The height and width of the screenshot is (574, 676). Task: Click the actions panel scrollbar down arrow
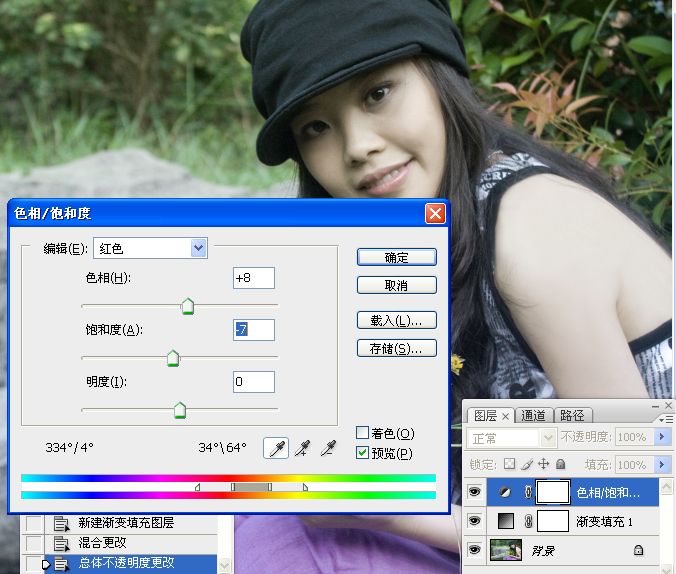click(224, 564)
